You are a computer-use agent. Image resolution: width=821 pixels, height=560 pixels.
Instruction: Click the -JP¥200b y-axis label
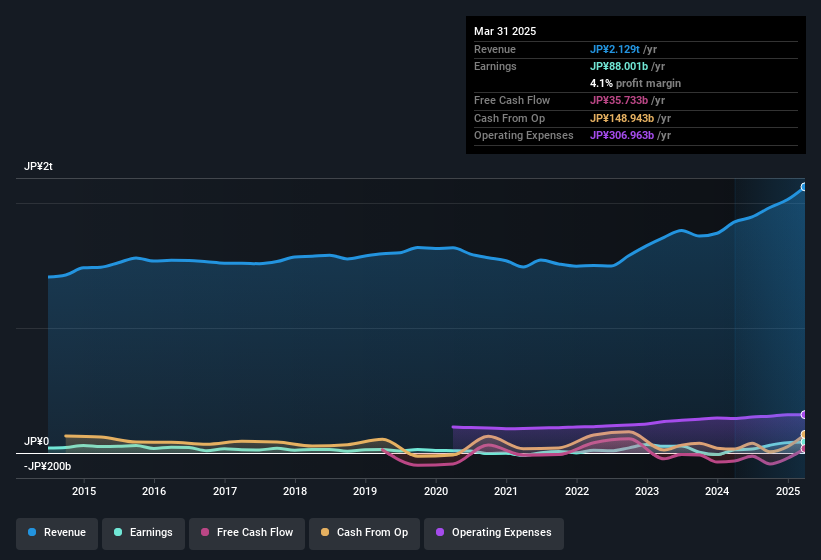coord(47,466)
